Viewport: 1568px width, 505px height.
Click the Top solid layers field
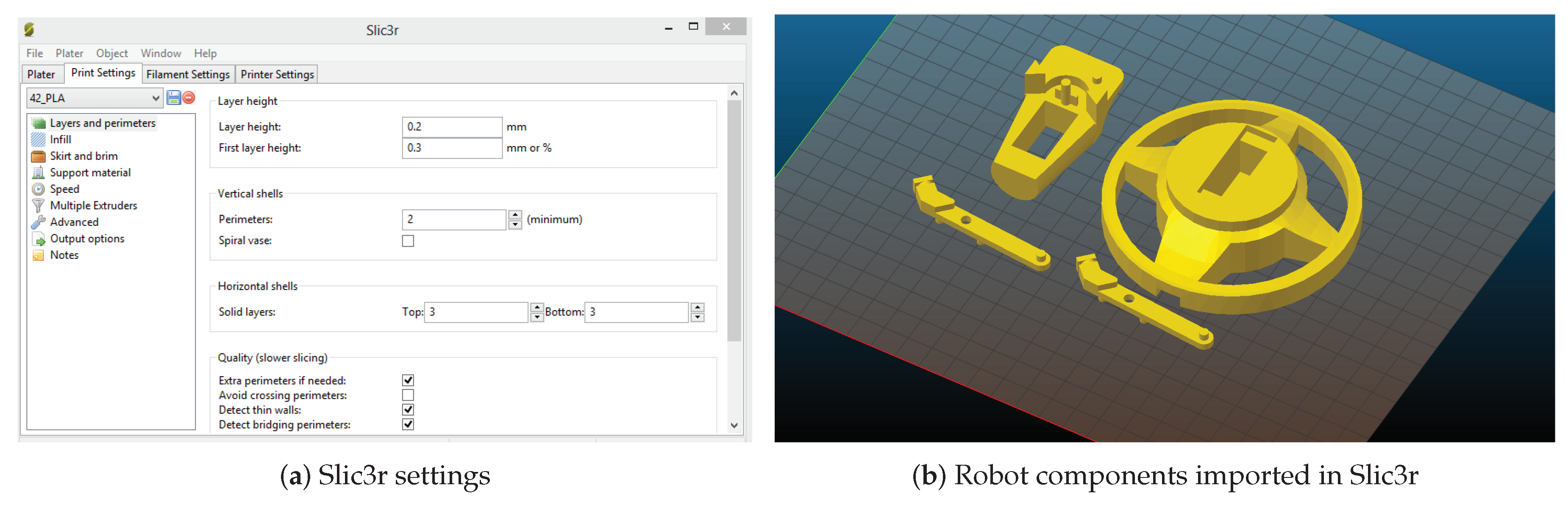476,312
